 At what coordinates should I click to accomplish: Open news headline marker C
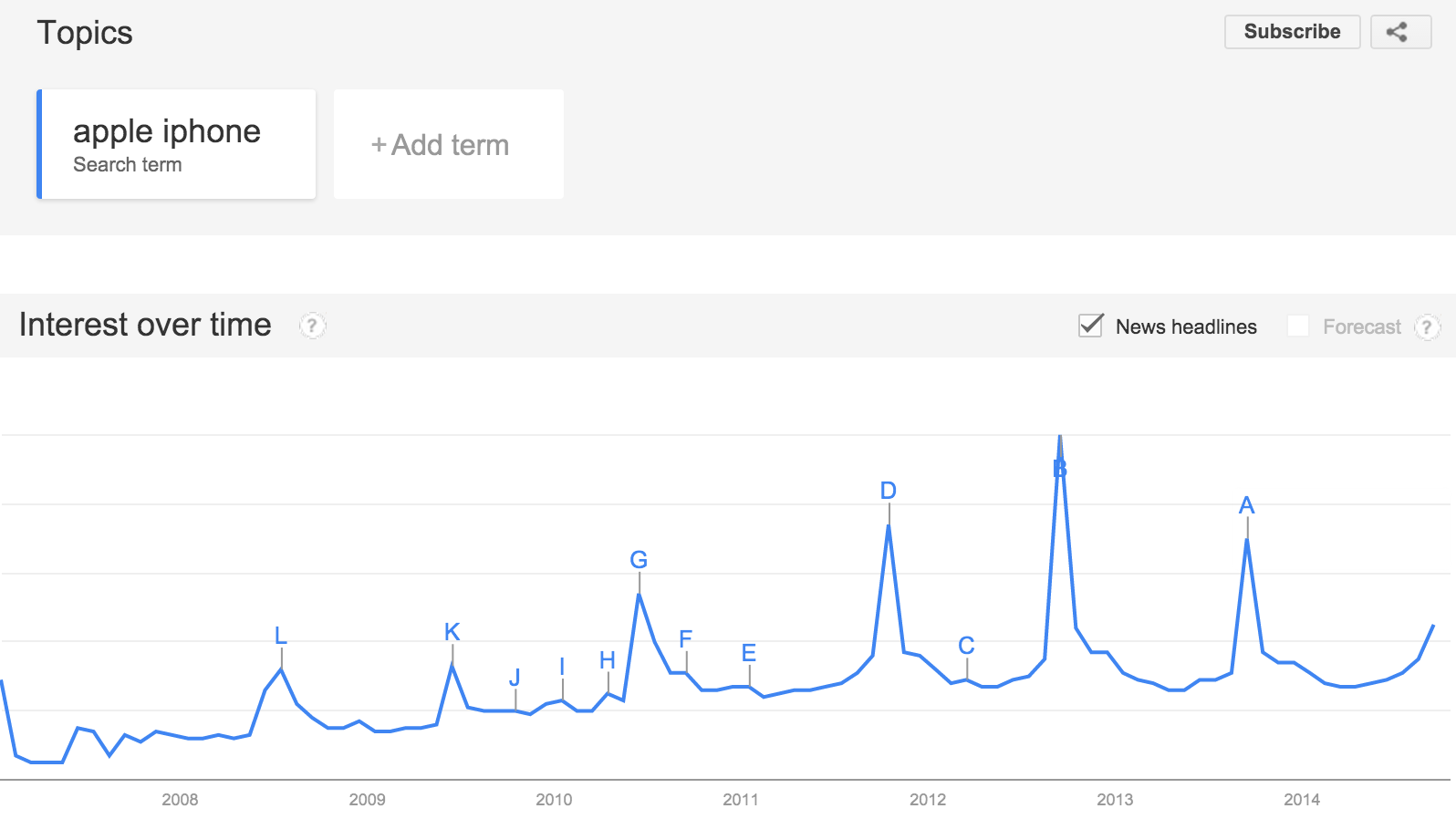(967, 646)
